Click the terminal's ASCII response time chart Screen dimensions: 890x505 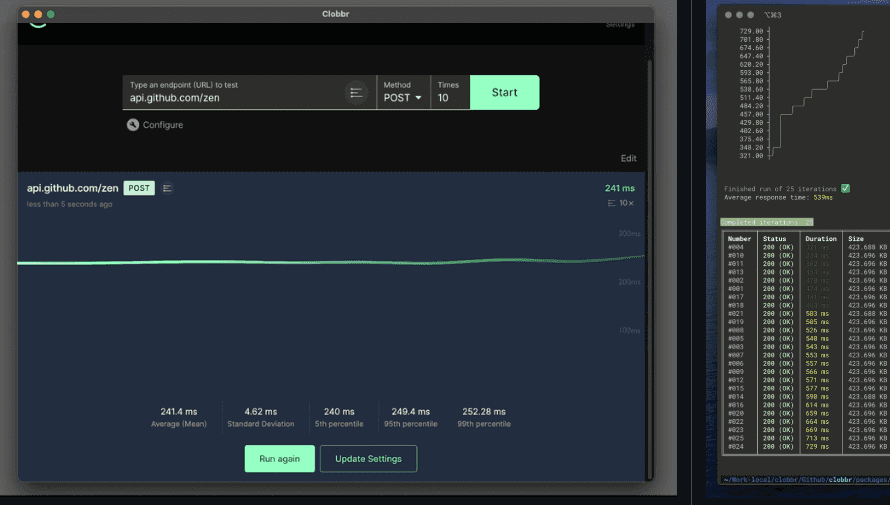[x=801, y=94]
